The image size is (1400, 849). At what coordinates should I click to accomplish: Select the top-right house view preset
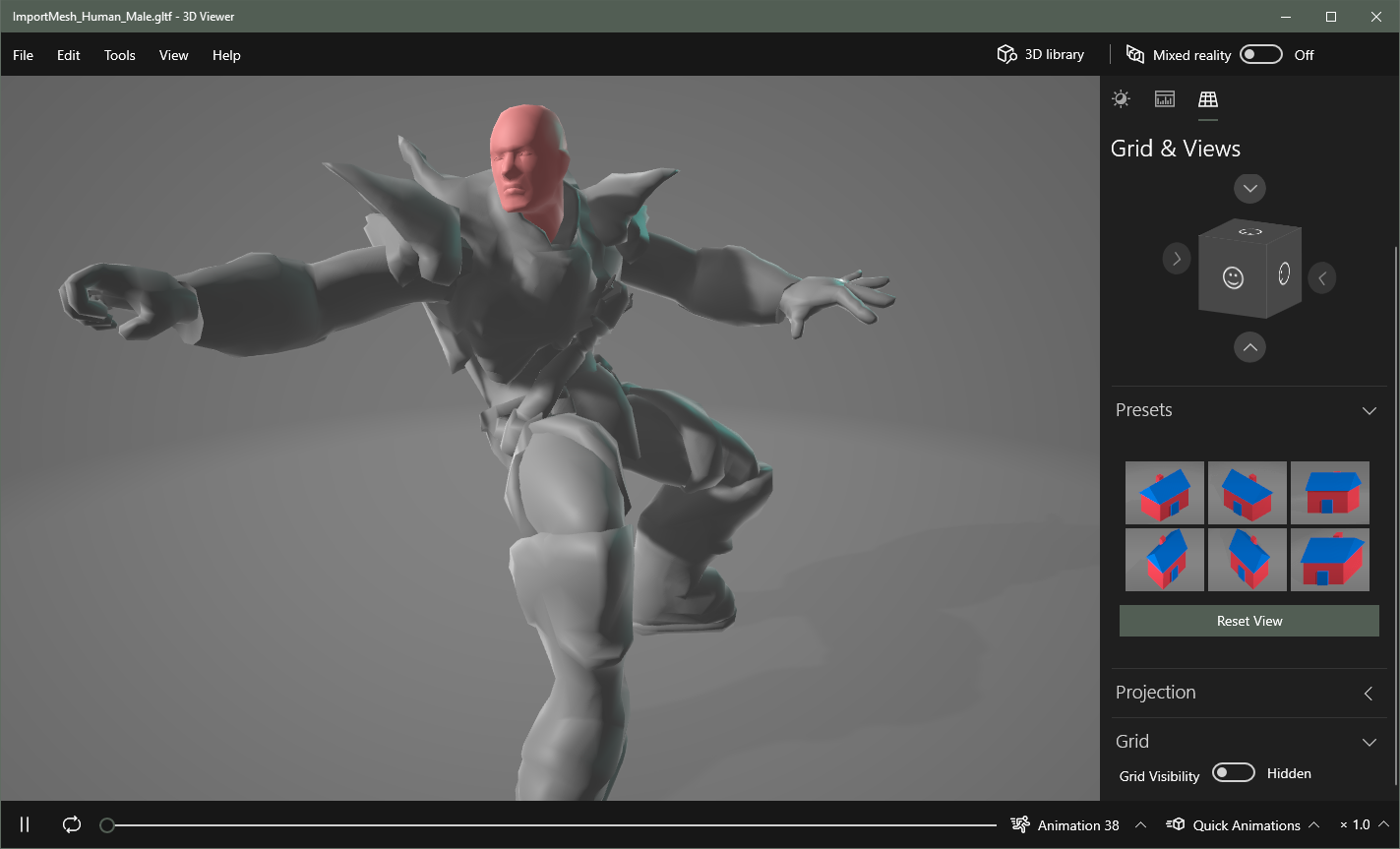click(1330, 492)
